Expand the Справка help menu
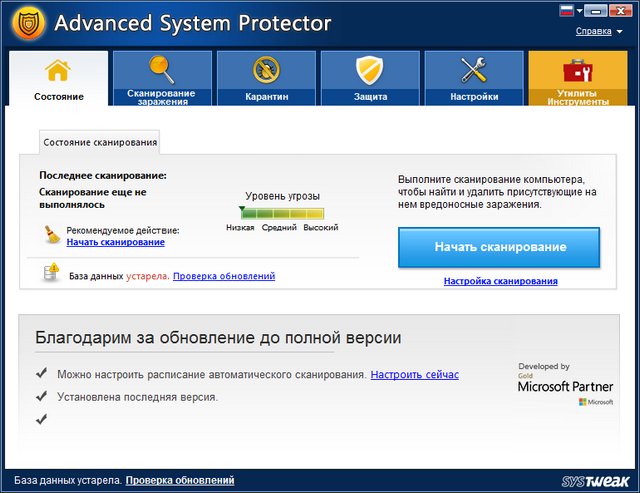Image resolution: width=640 pixels, height=493 pixels. (593, 31)
